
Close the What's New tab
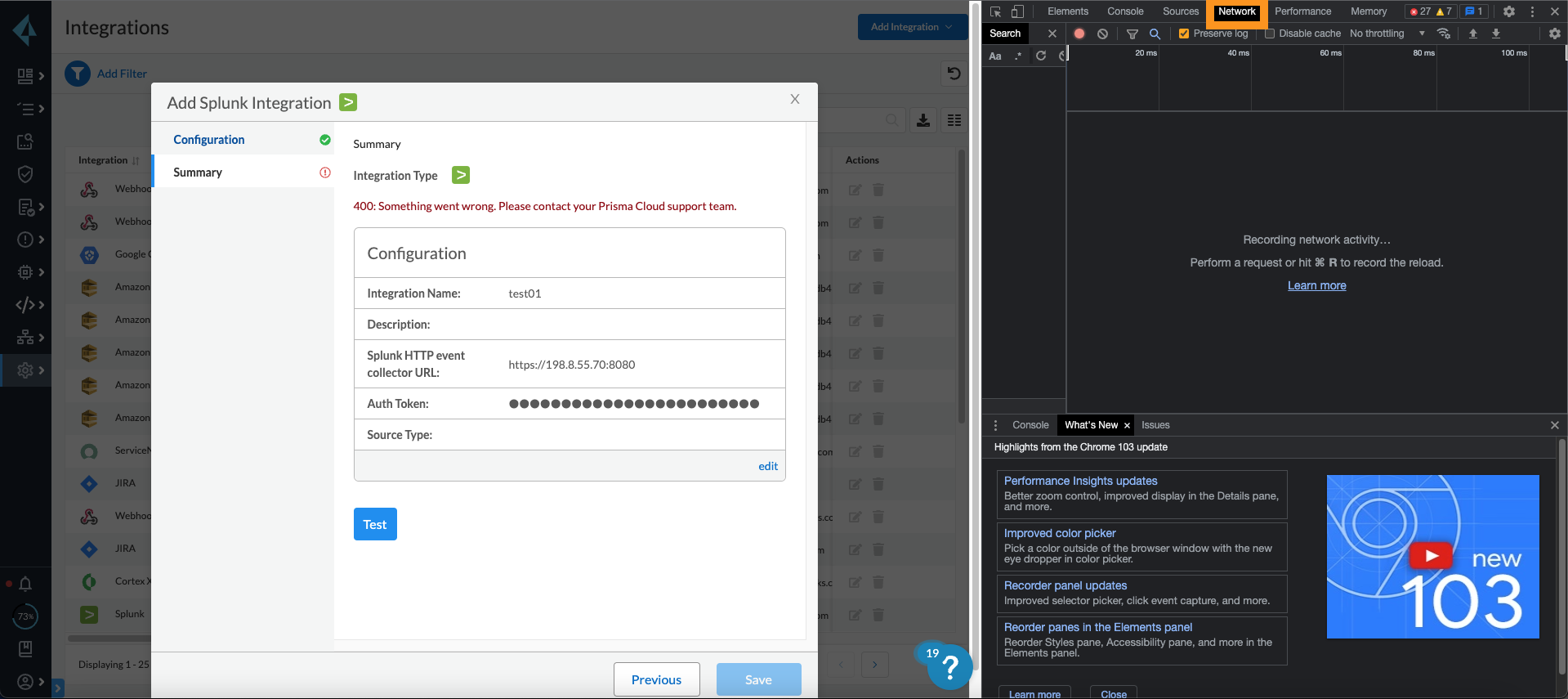click(x=1127, y=426)
